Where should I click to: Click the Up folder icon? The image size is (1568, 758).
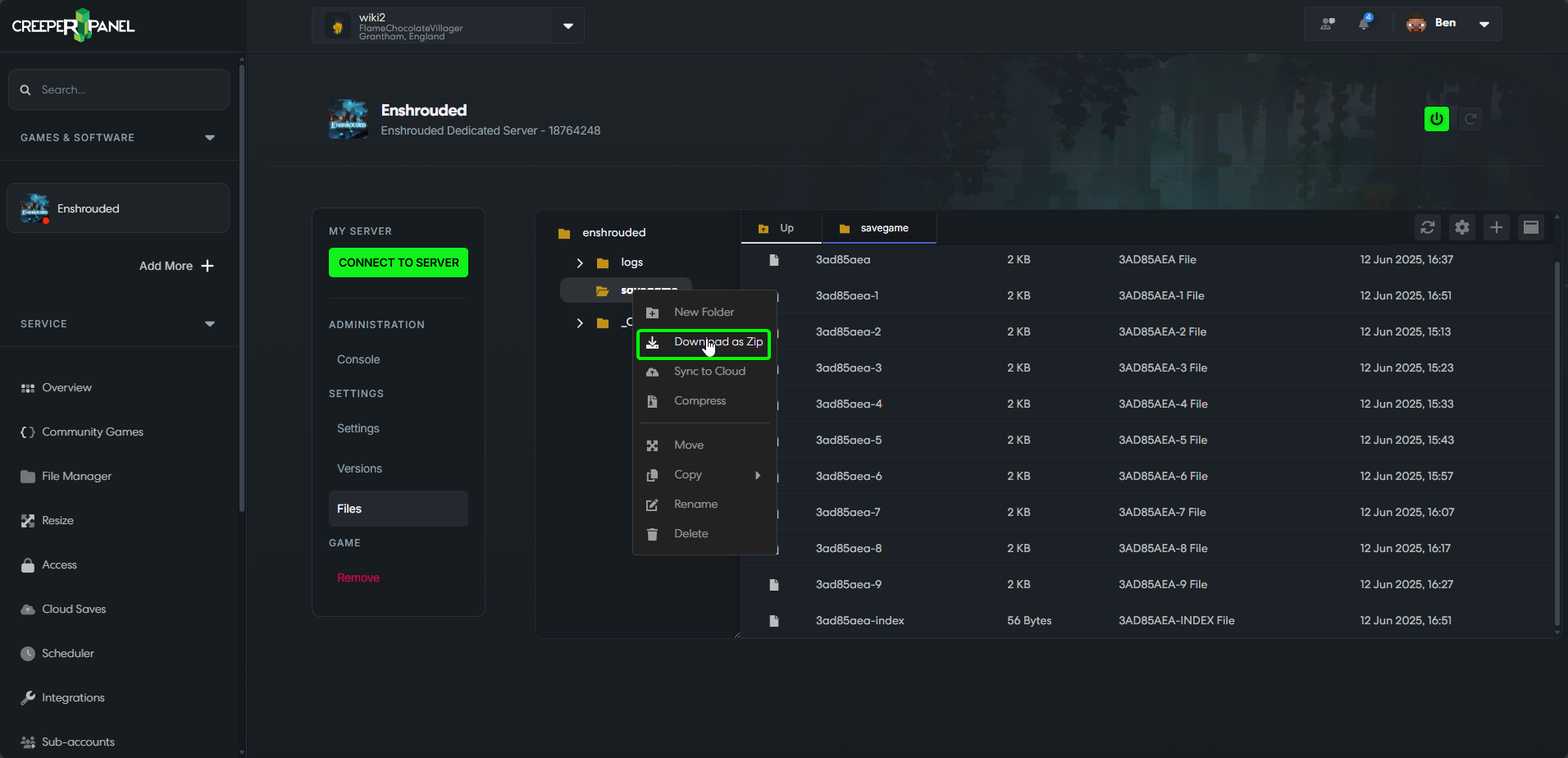pyautogui.click(x=763, y=229)
